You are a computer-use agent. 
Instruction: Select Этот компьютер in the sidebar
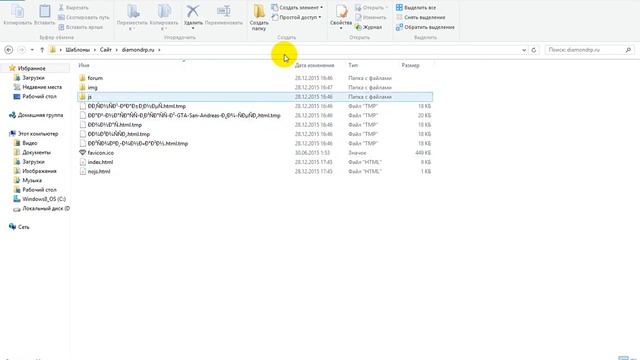click(x=38, y=134)
